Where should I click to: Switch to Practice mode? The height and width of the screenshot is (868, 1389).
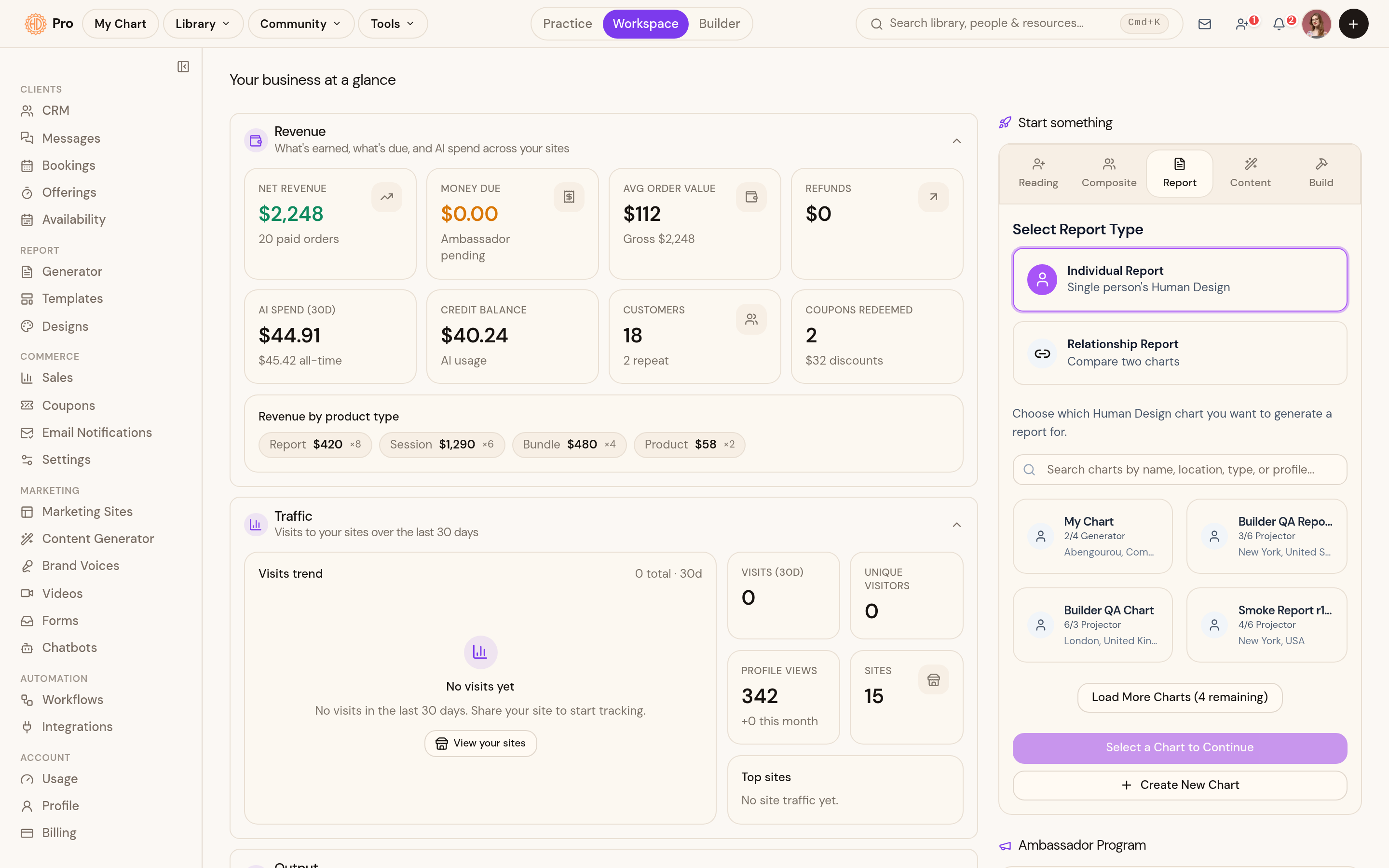567,24
